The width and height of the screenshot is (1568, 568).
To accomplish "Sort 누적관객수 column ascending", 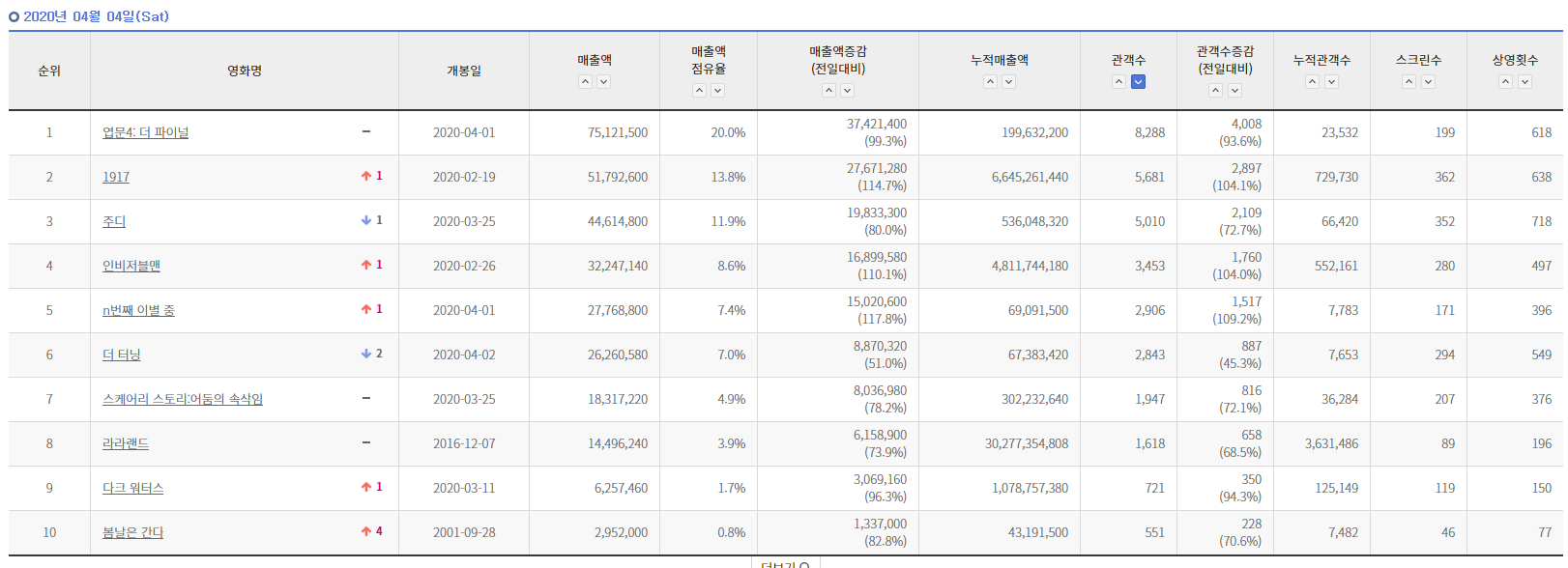I will coord(1312,82).
